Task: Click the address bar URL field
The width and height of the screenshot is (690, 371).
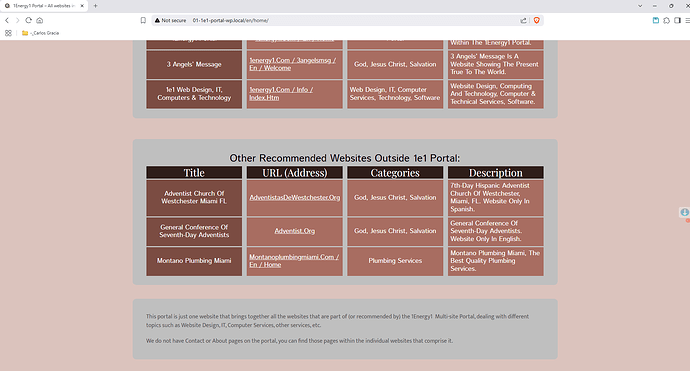Action: pyautogui.click(x=352, y=20)
